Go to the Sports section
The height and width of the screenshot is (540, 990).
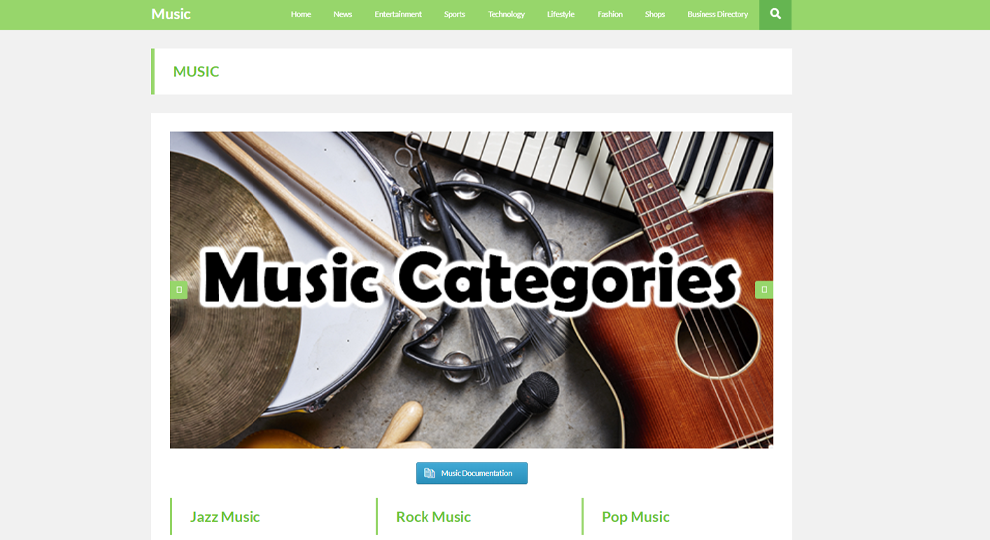click(x=454, y=14)
